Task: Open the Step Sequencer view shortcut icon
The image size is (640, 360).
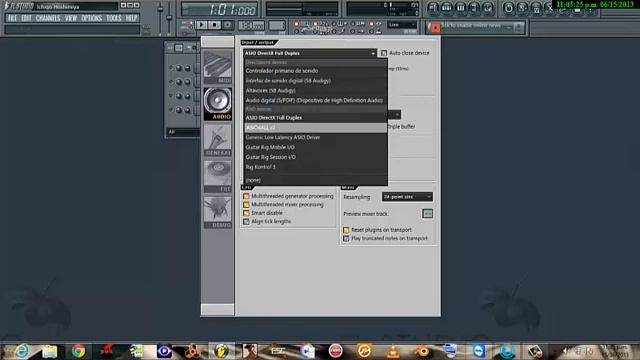Action: click(447, 8)
